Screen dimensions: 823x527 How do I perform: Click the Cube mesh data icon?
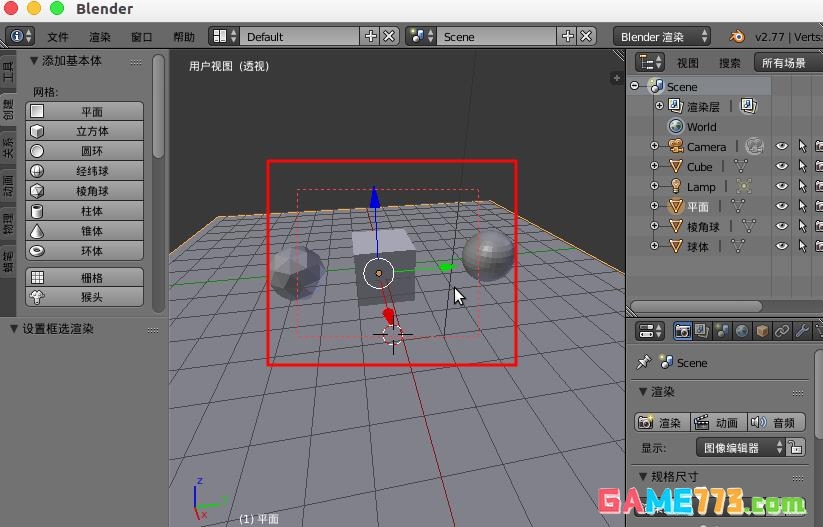tap(741, 166)
